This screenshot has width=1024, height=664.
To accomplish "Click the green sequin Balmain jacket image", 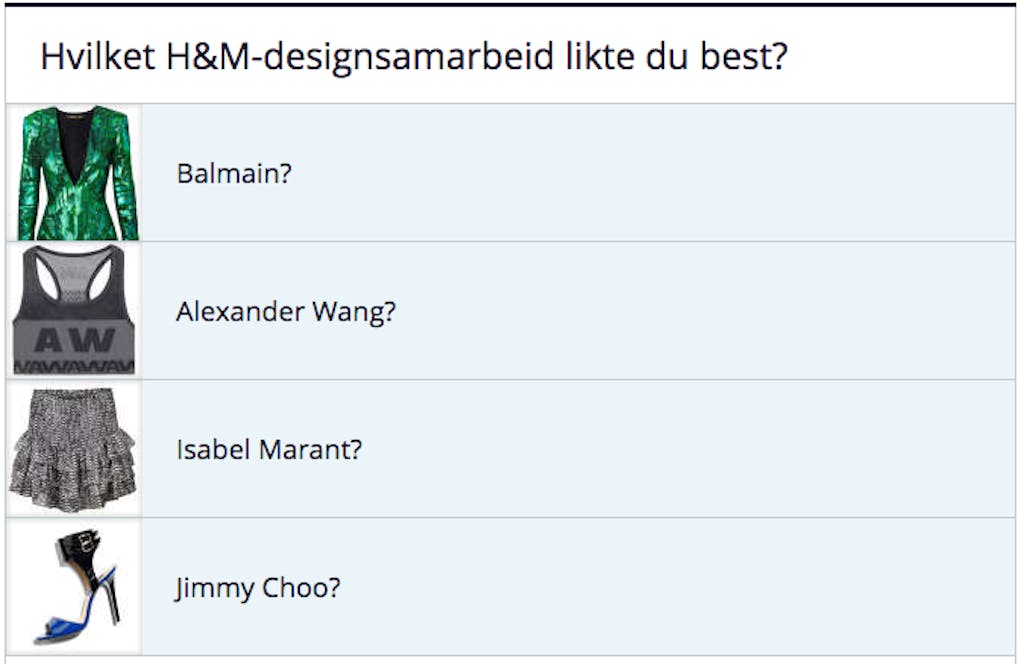I will [77, 173].
